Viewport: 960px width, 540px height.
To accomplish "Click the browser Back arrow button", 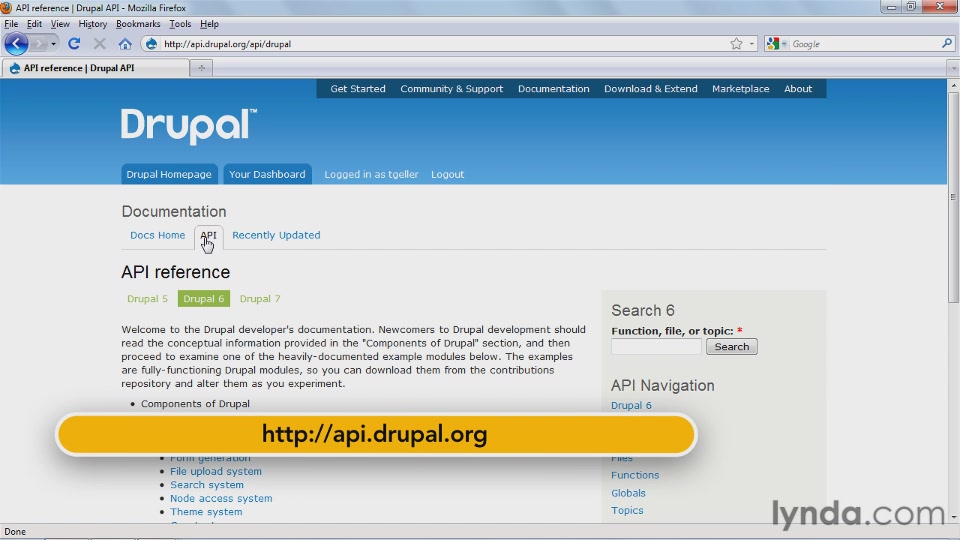I will coord(16,44).
